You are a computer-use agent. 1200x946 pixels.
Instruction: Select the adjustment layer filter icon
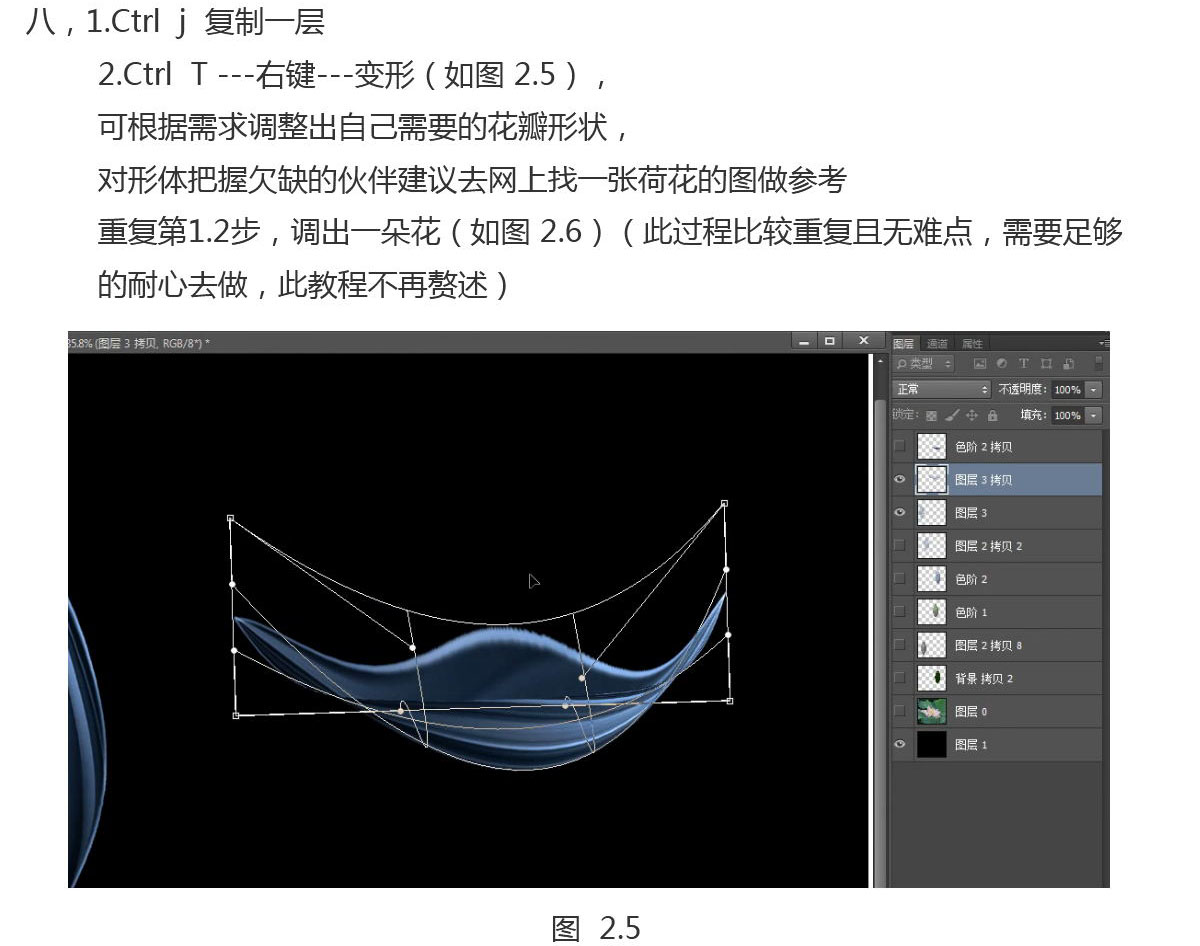click(1002, 364)
